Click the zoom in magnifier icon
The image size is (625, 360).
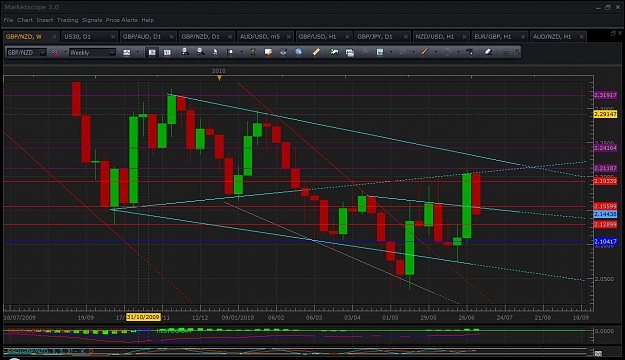185,52
